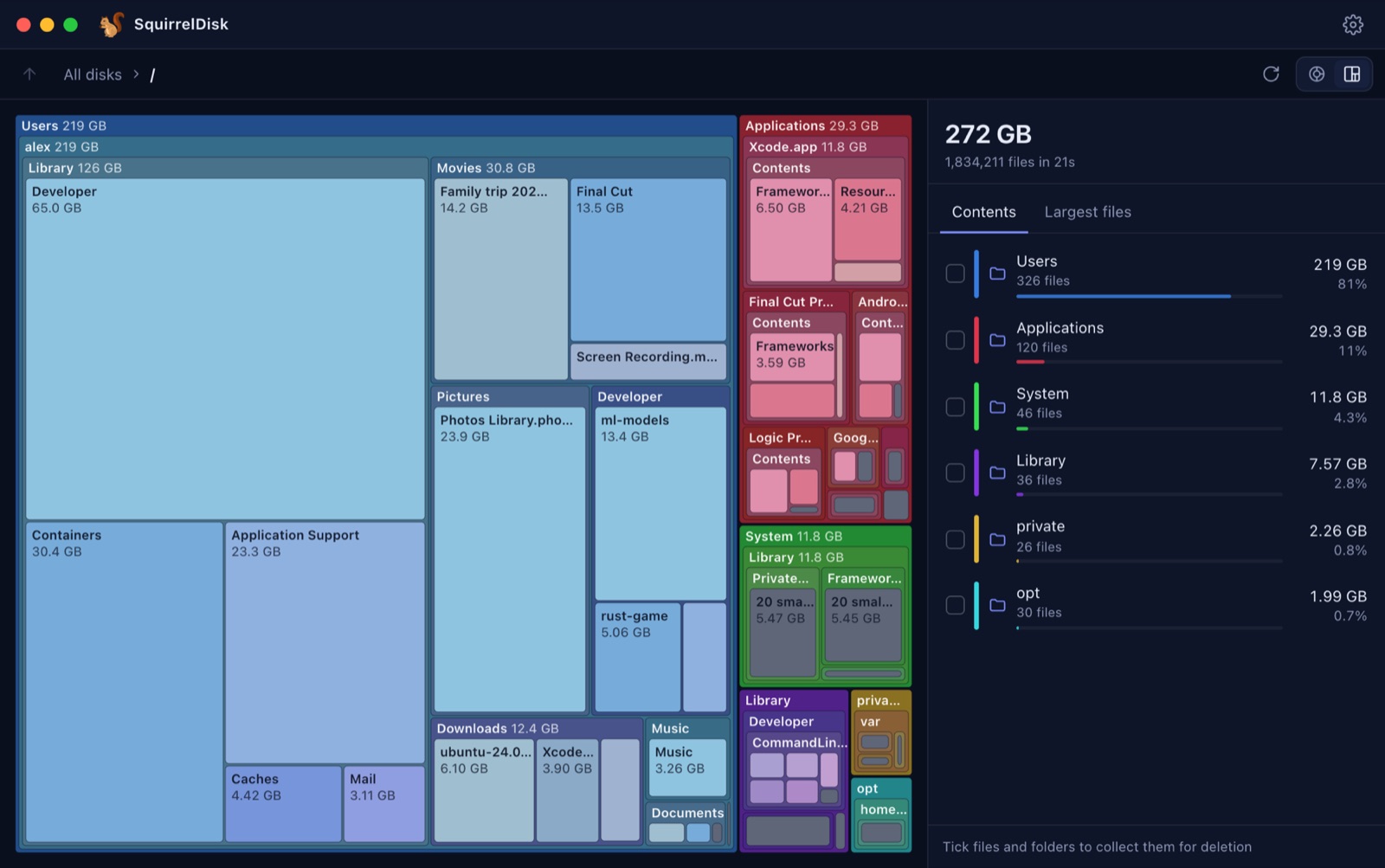Tick the Users checkbox
Image resolution: width=1385 pixels, height=868 pixels.
(x=955, y=273)
